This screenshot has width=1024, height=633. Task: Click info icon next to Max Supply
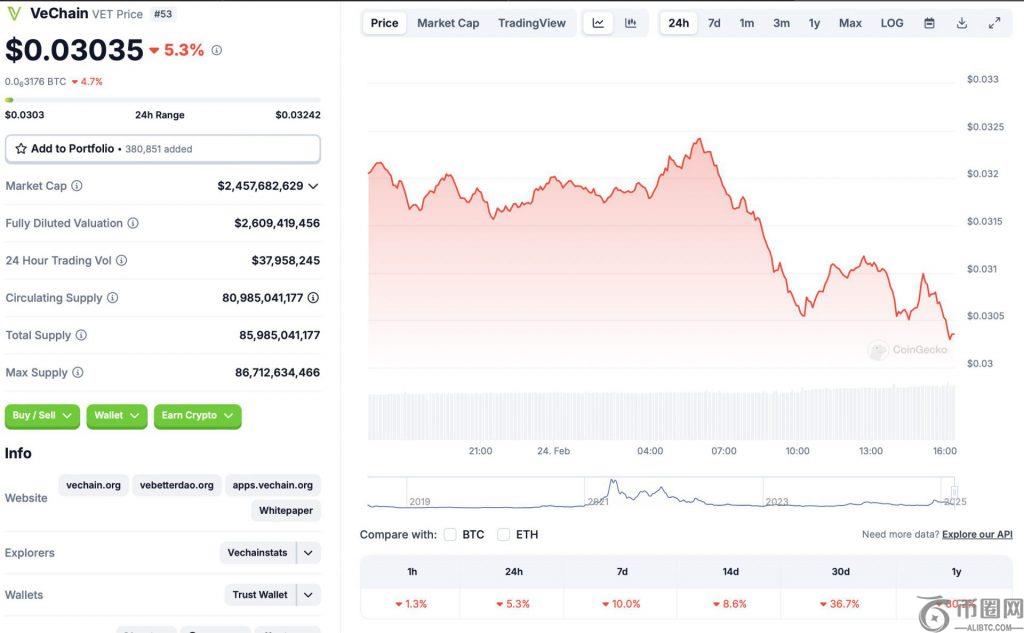click(78, 373)
